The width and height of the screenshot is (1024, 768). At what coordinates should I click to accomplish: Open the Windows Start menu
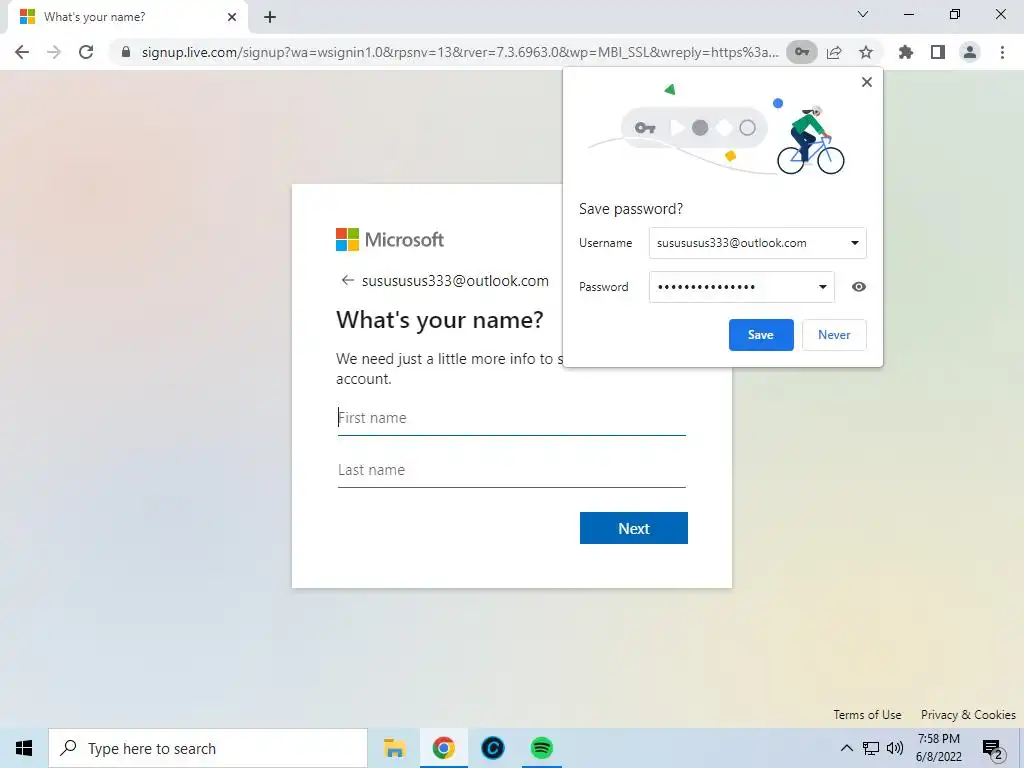point(24,748)
